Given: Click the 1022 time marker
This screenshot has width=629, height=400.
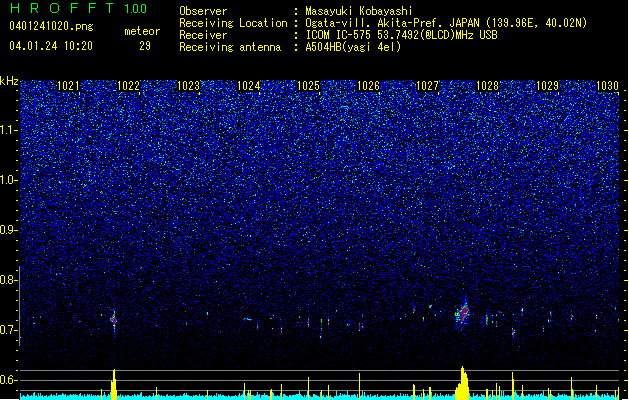Looking at the screenshot, I should click(128, 86).
